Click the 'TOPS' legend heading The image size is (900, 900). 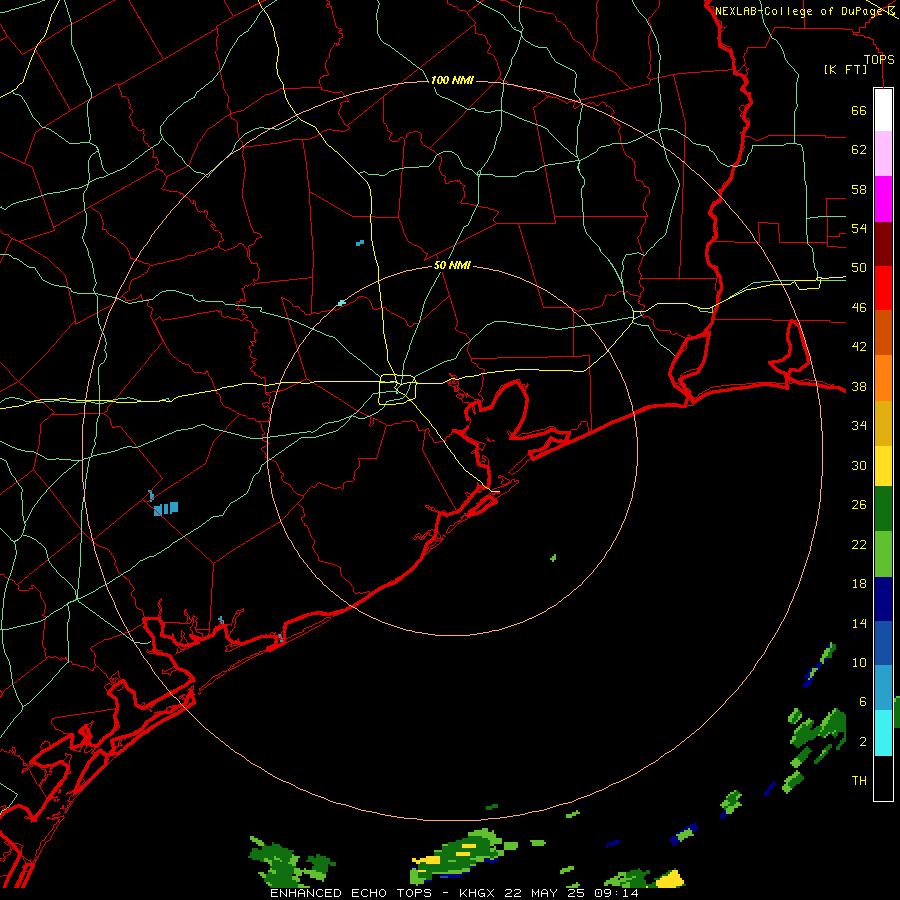tap(879, 60)
